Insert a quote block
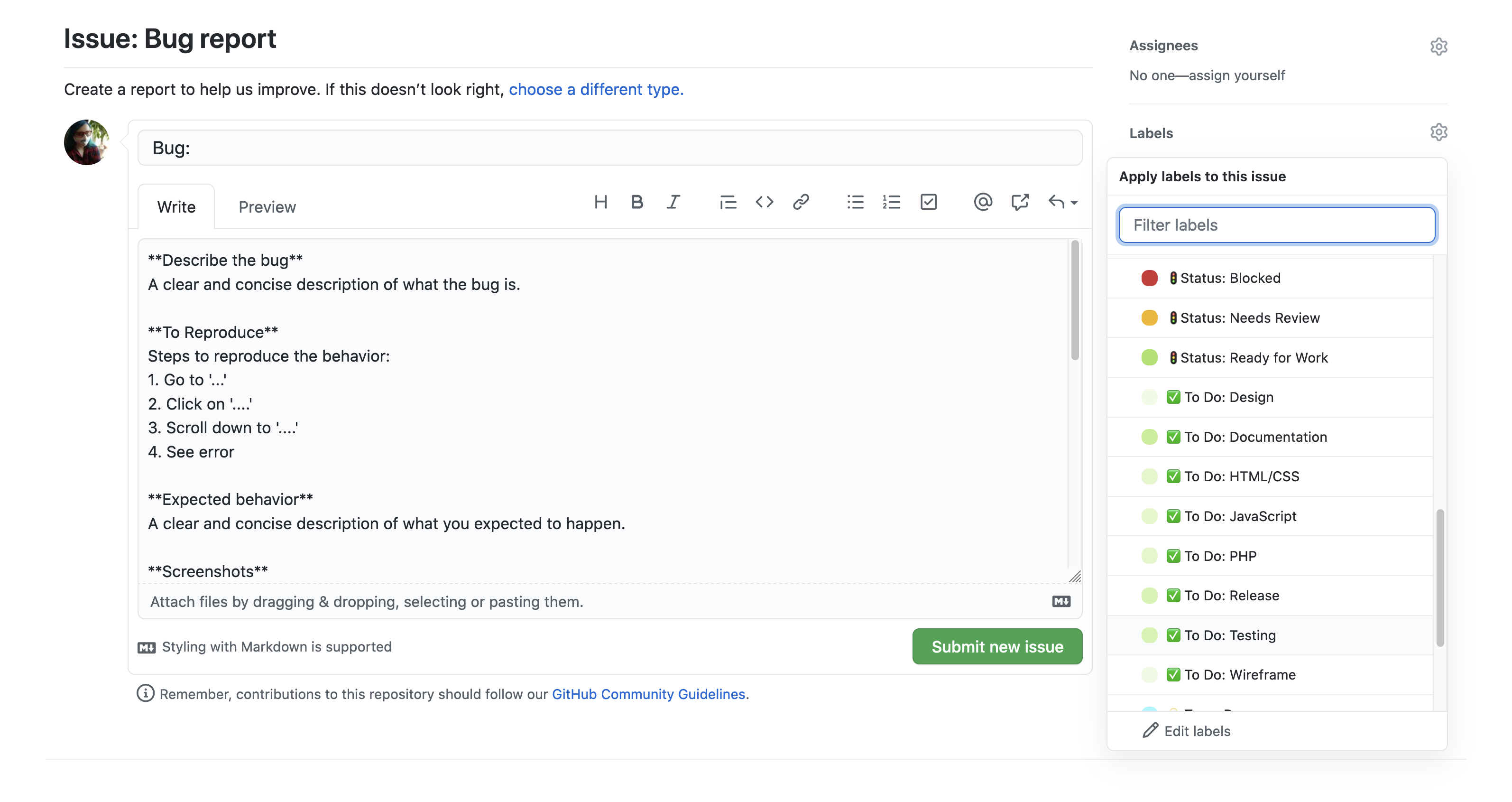 coord(728,203)
